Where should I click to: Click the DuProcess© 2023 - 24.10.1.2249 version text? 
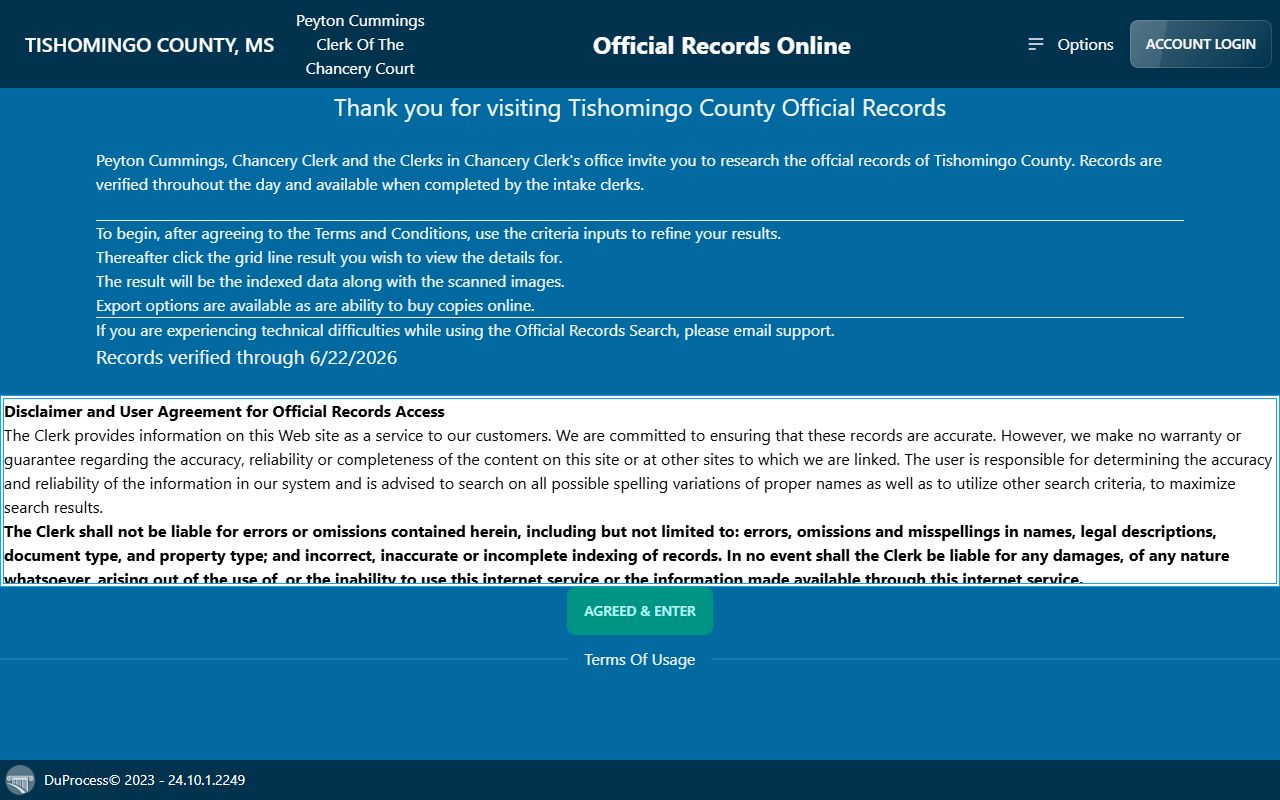[x=144, y=780]
